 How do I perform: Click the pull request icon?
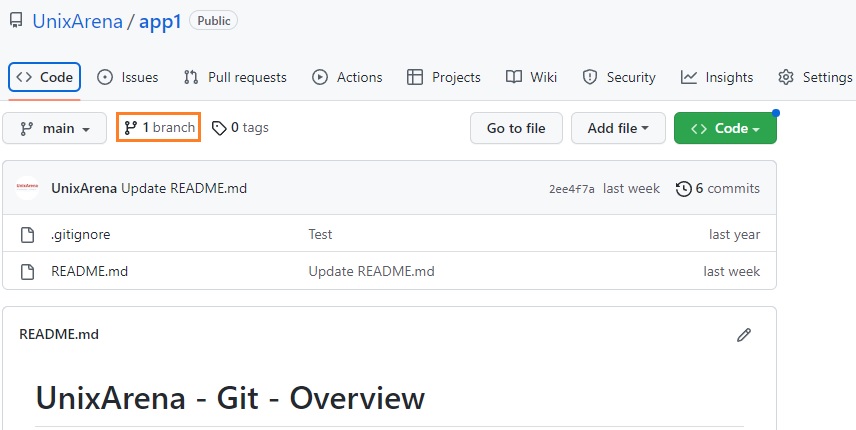coord(191,77)
